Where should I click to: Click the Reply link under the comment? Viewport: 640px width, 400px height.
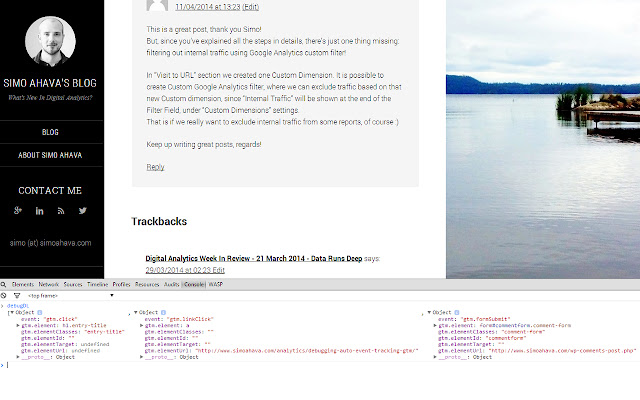156,167
